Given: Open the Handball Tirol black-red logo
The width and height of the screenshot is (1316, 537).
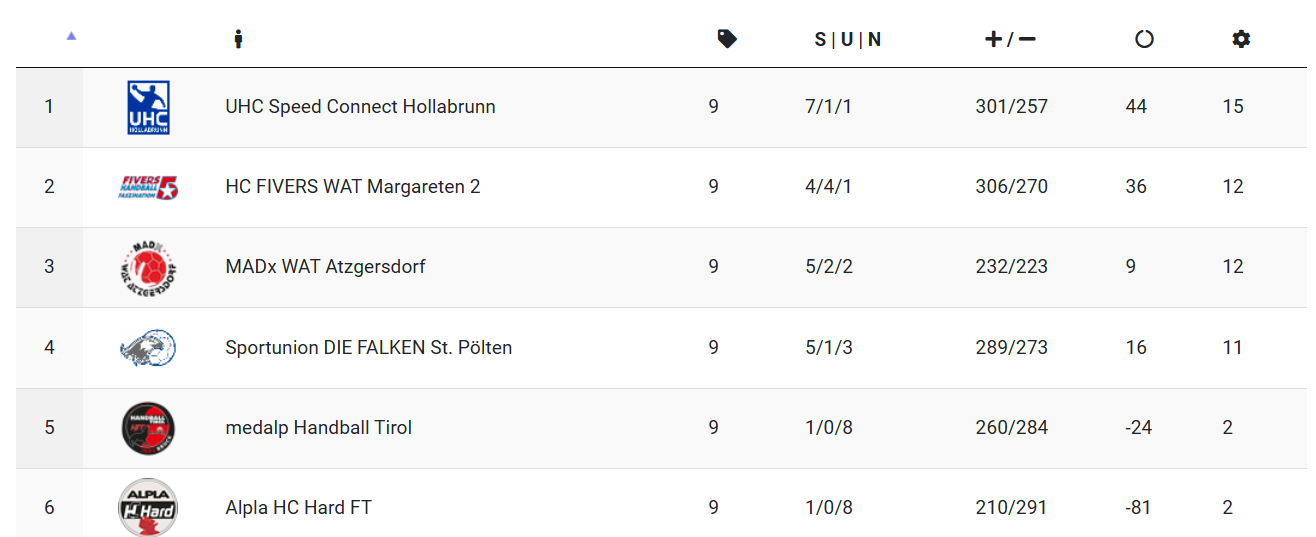Looking at the screenshot, I should pyautogui.click(x=148, y=428).
